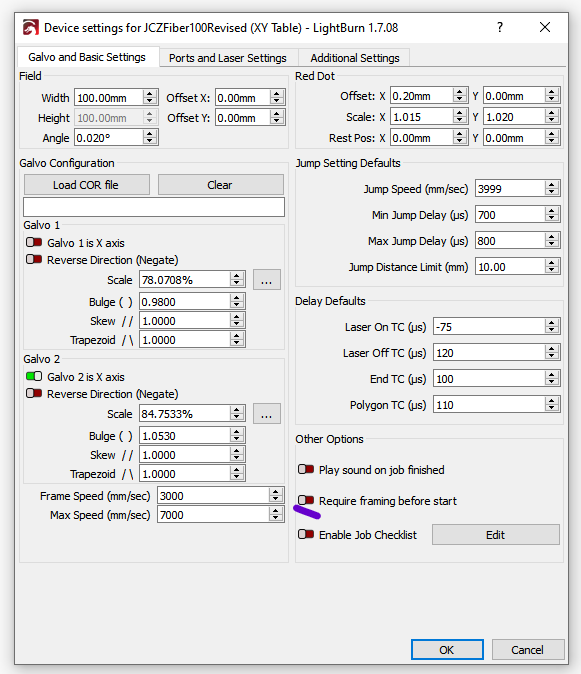Click the Cancel button
Screen dimensions: 581x674
(527, 649)
